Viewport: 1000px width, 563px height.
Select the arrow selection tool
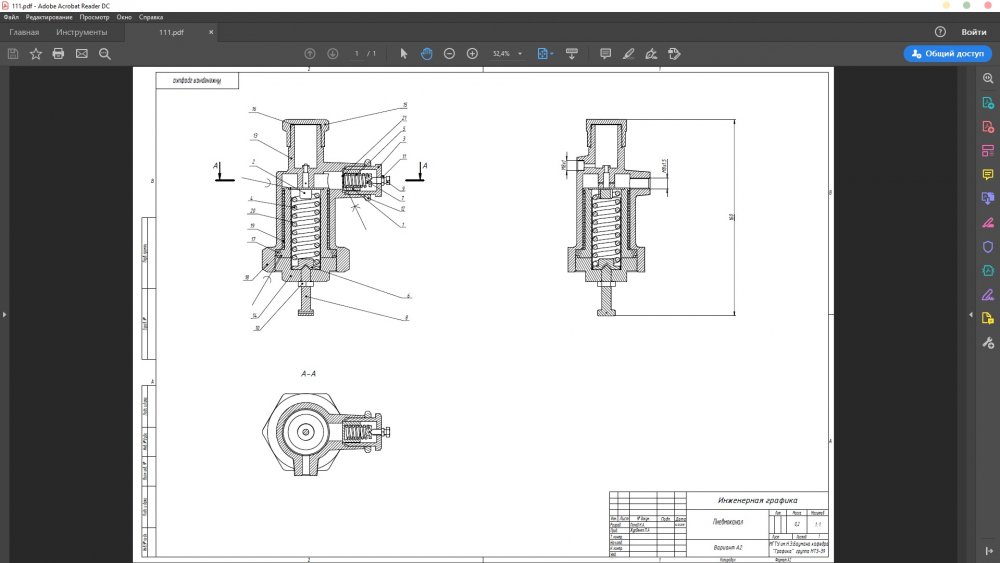tap(404, 53)
